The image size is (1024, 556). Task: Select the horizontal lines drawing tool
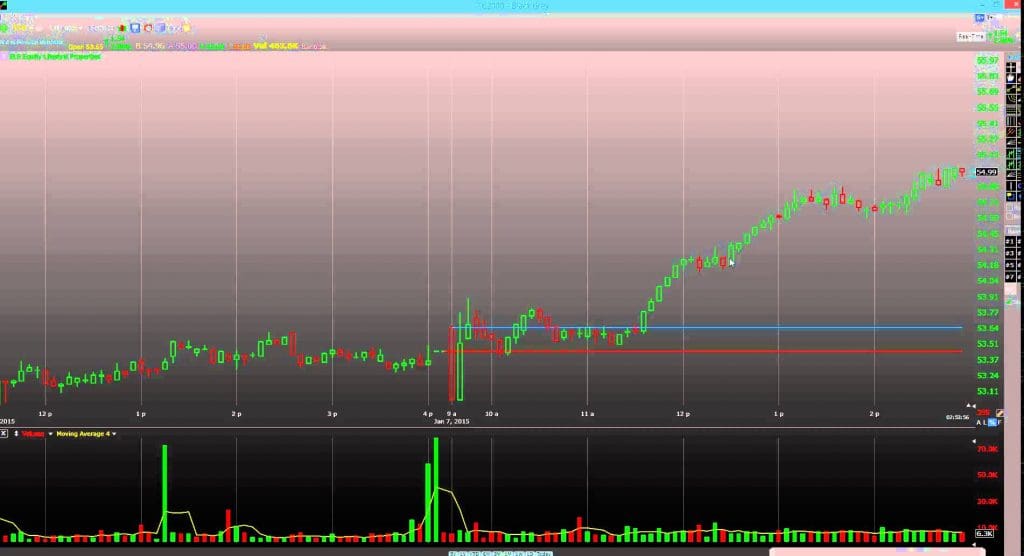click(1011, 108)
